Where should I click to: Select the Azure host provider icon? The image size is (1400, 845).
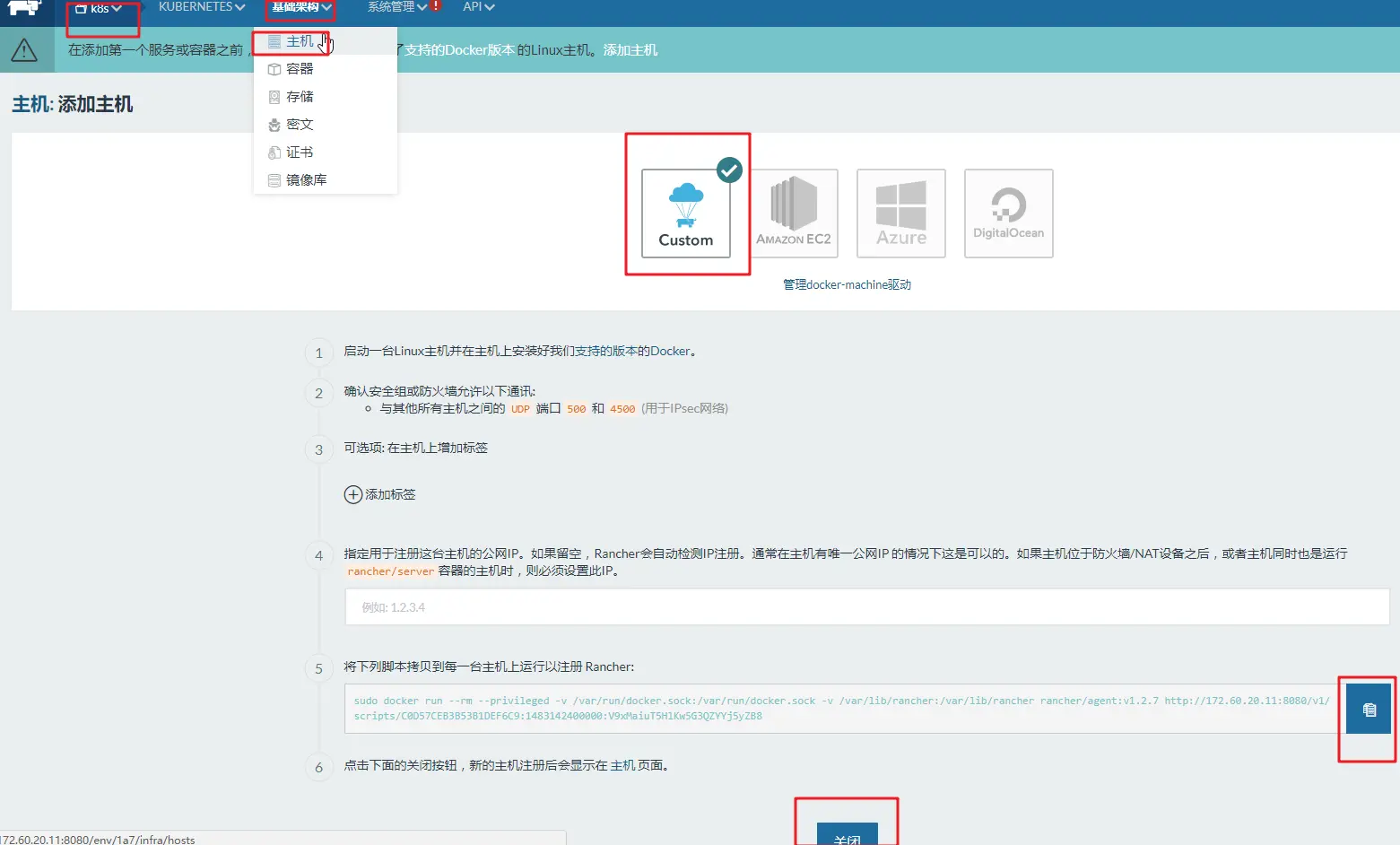[x=900, y=213]
